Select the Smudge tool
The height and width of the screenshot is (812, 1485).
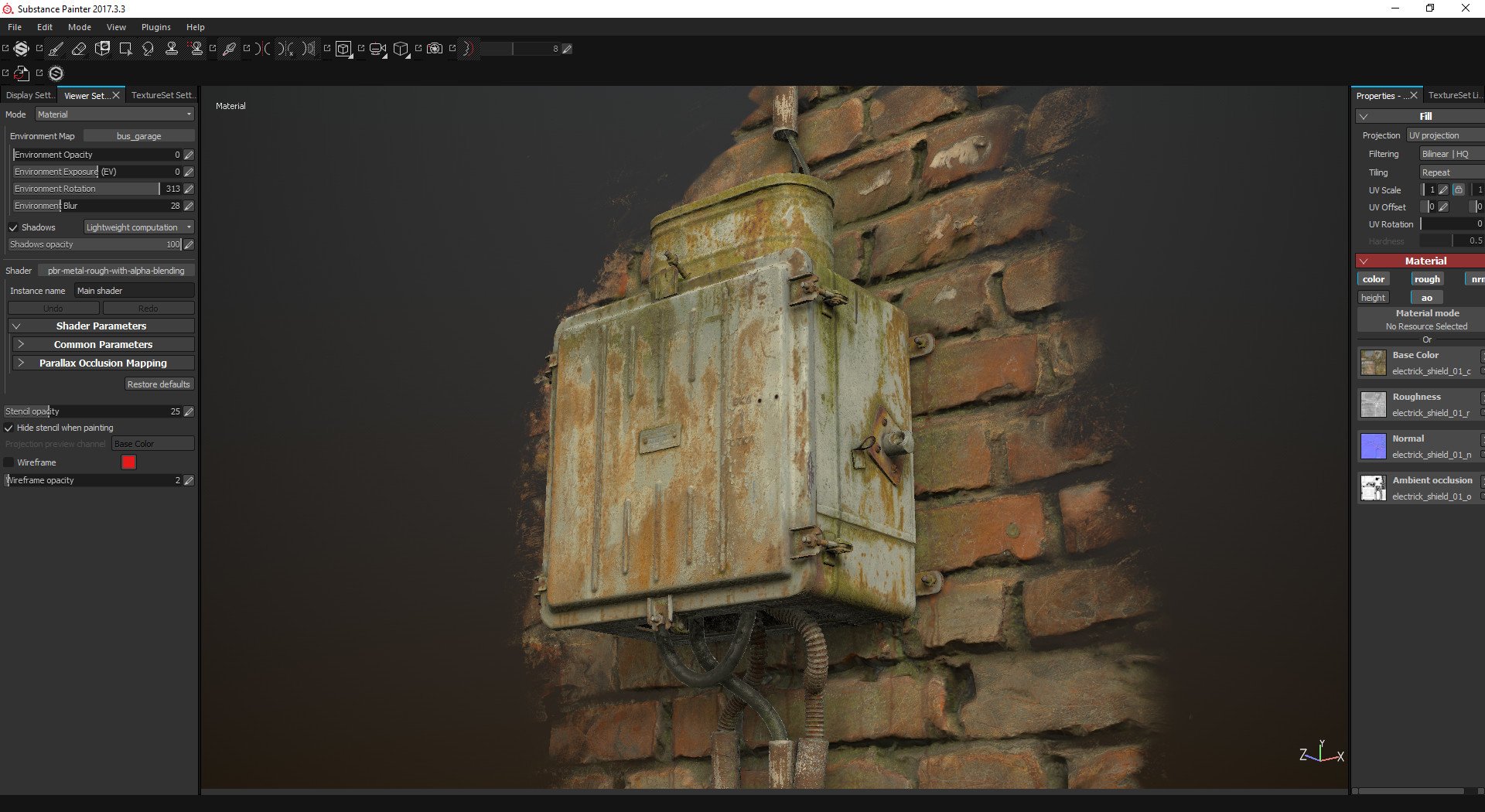(148, 49)
